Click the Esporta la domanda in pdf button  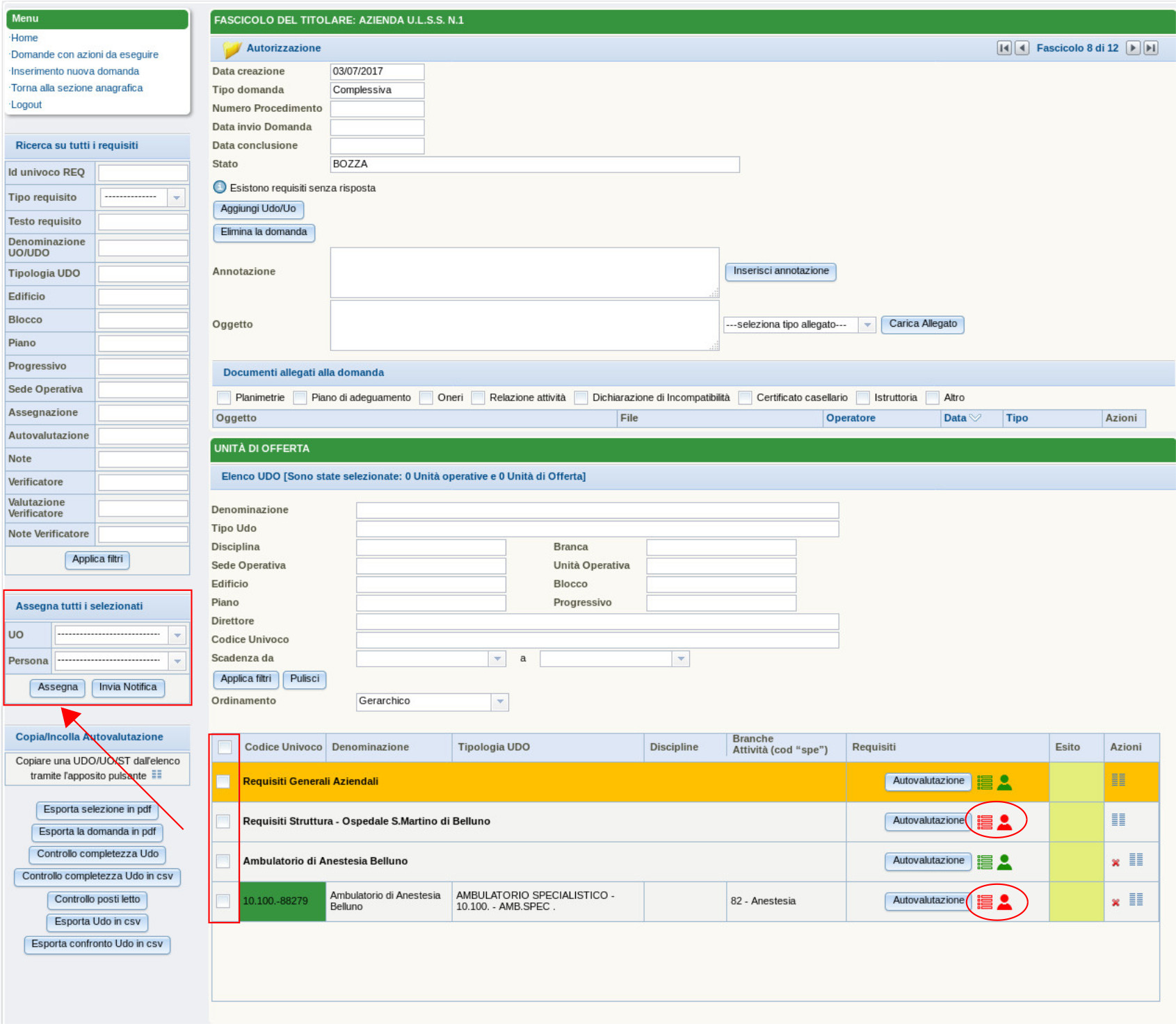click(97, 832)
